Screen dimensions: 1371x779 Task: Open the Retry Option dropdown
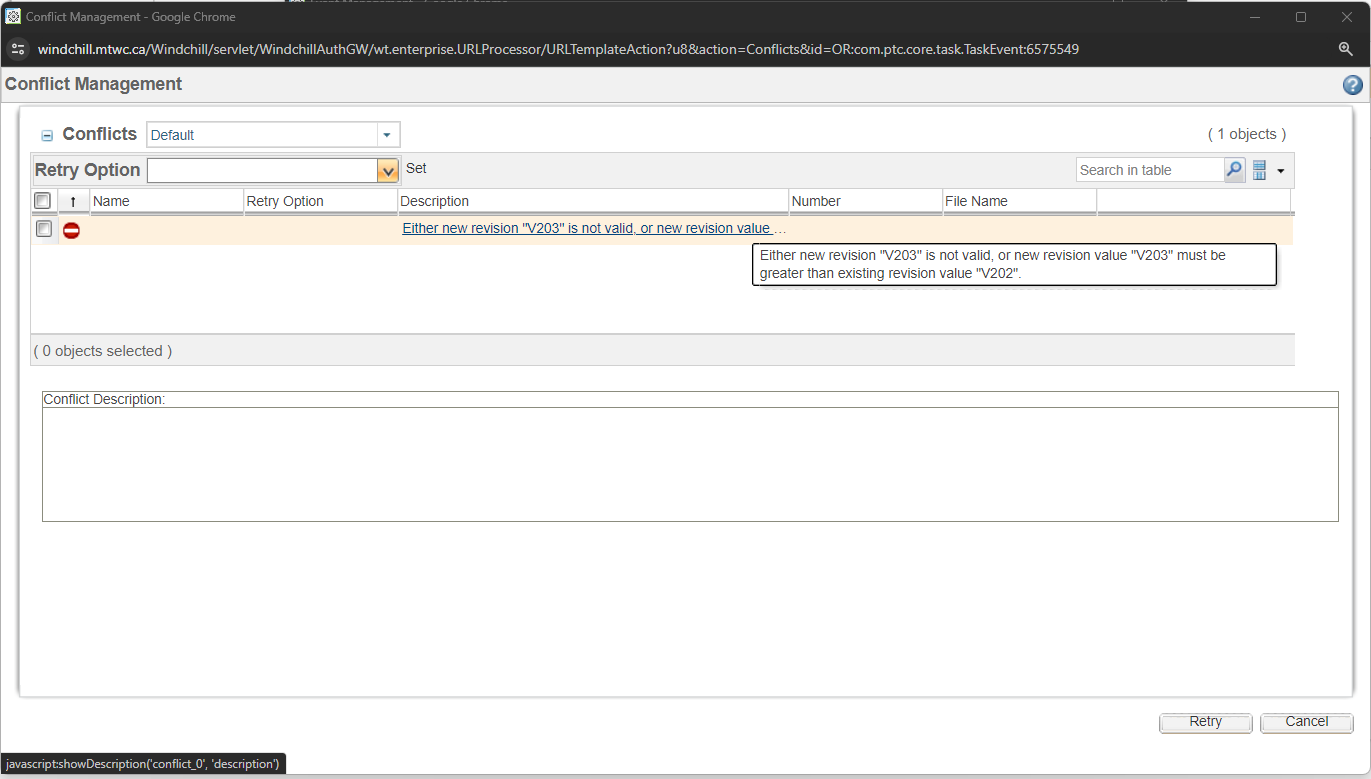tap(387, 170)
